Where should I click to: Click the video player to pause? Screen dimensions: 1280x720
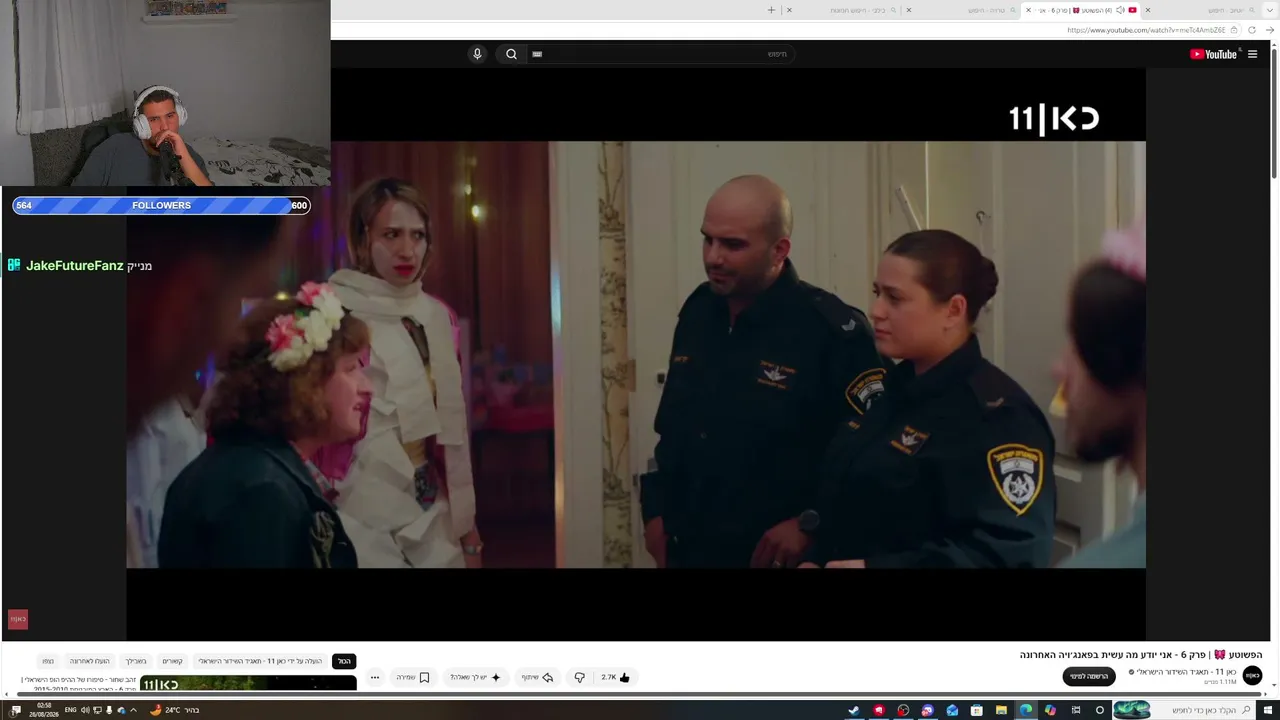(636, 354)
